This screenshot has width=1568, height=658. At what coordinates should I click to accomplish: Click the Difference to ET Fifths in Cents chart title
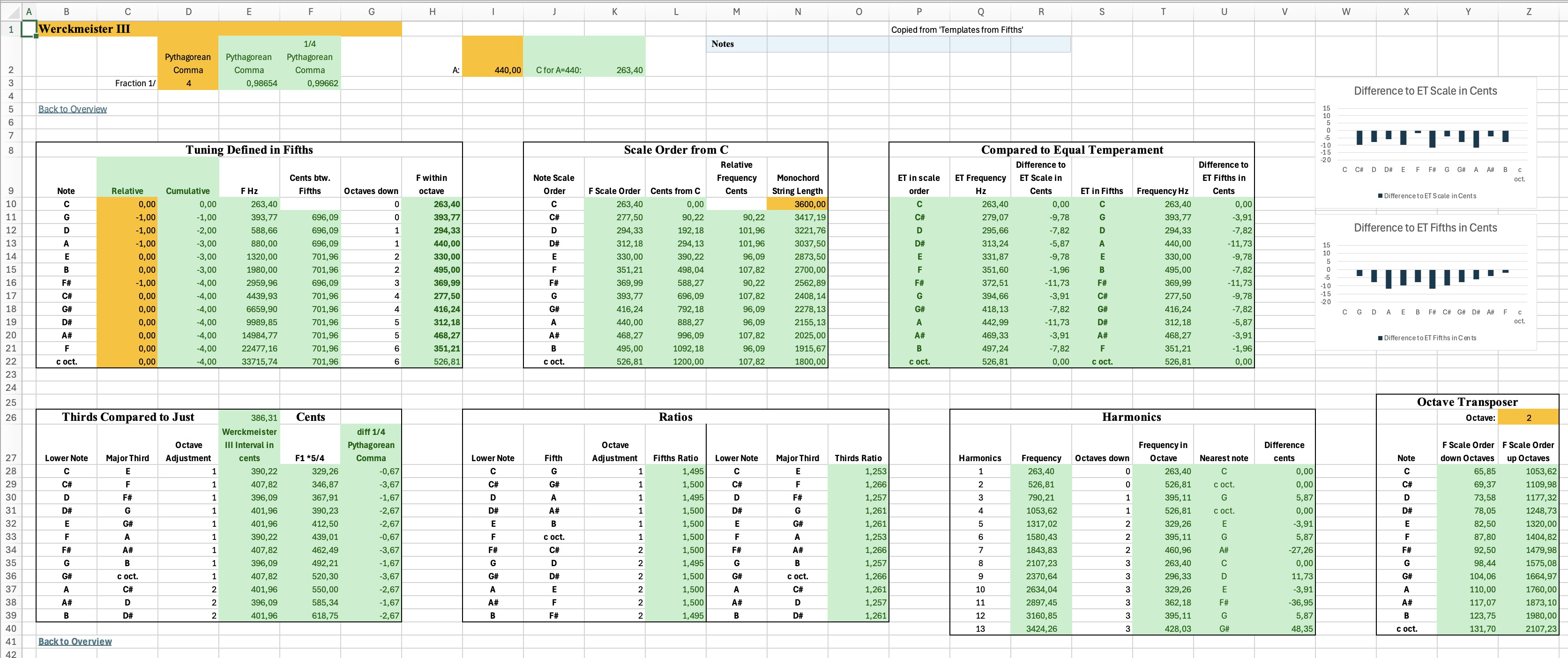coord(1425,228)
